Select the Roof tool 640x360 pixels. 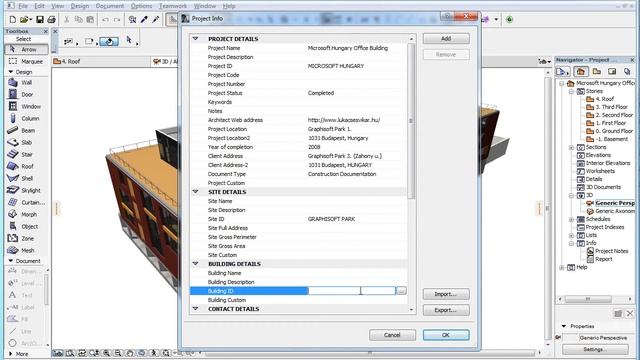coord(26,167)
